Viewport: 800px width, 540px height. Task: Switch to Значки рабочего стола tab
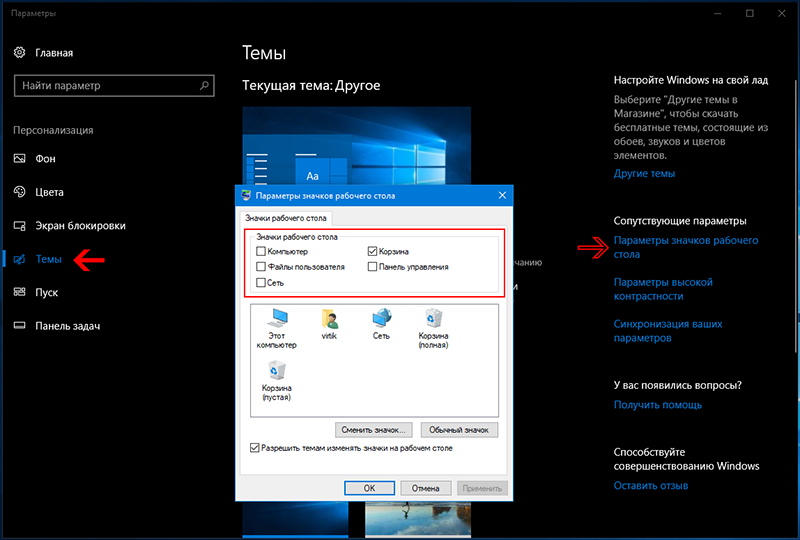click(286, 218)
